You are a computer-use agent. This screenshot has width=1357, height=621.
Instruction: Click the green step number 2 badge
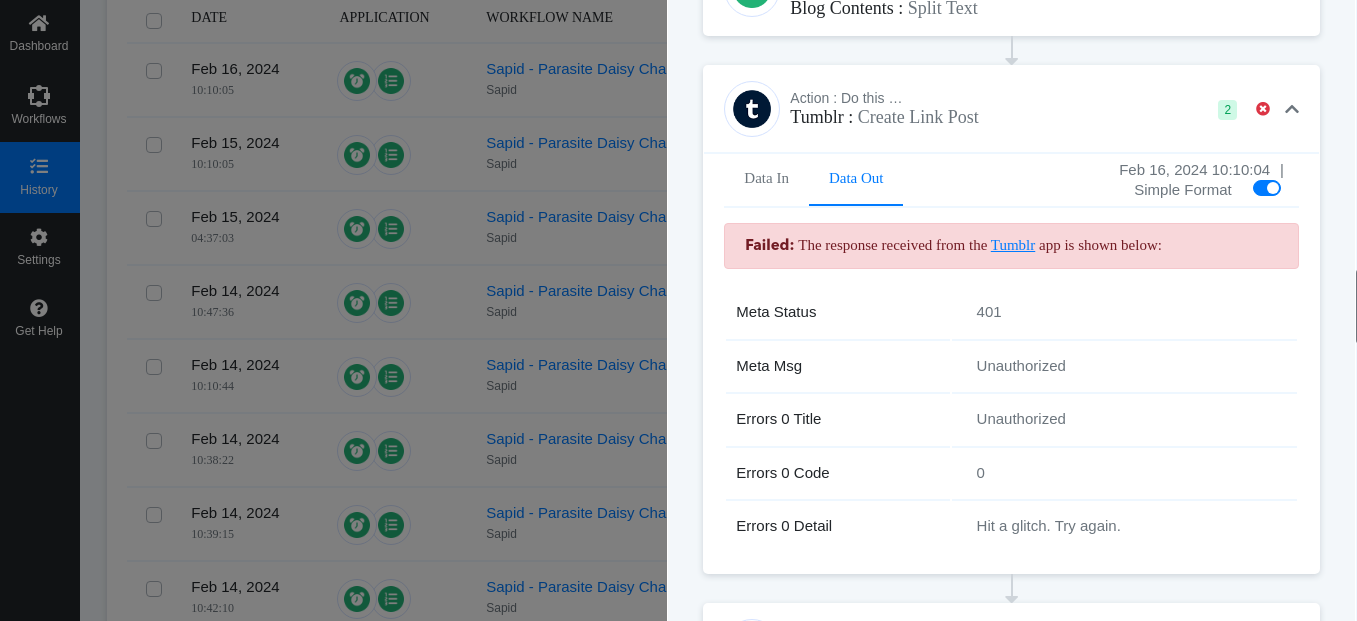pyautogui.click(x=1227, y=110)
